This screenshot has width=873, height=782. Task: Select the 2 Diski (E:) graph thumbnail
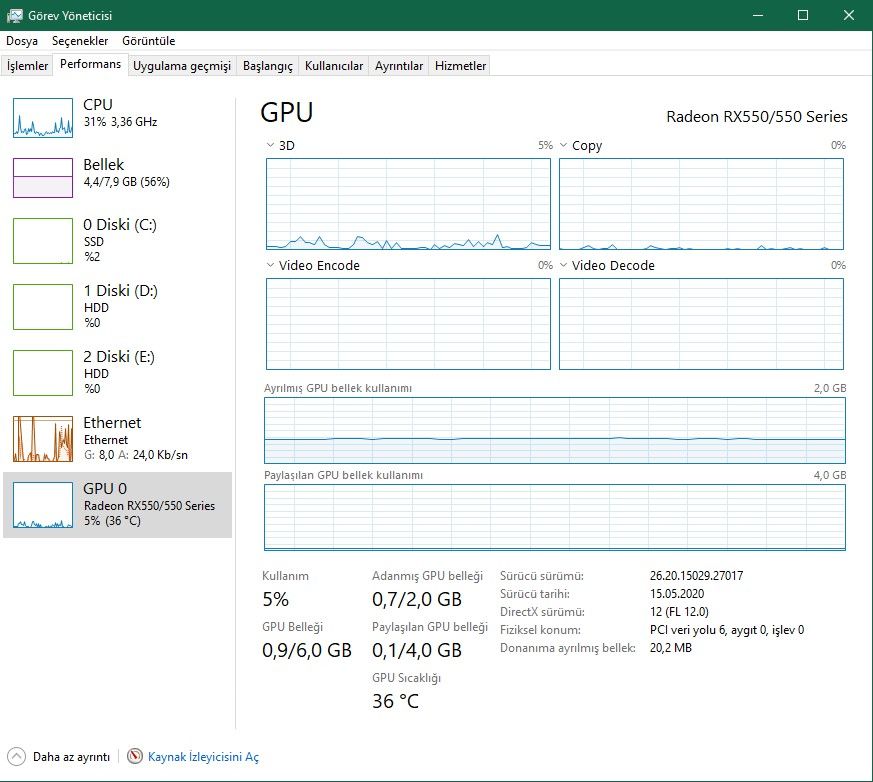tap(43, 373)
